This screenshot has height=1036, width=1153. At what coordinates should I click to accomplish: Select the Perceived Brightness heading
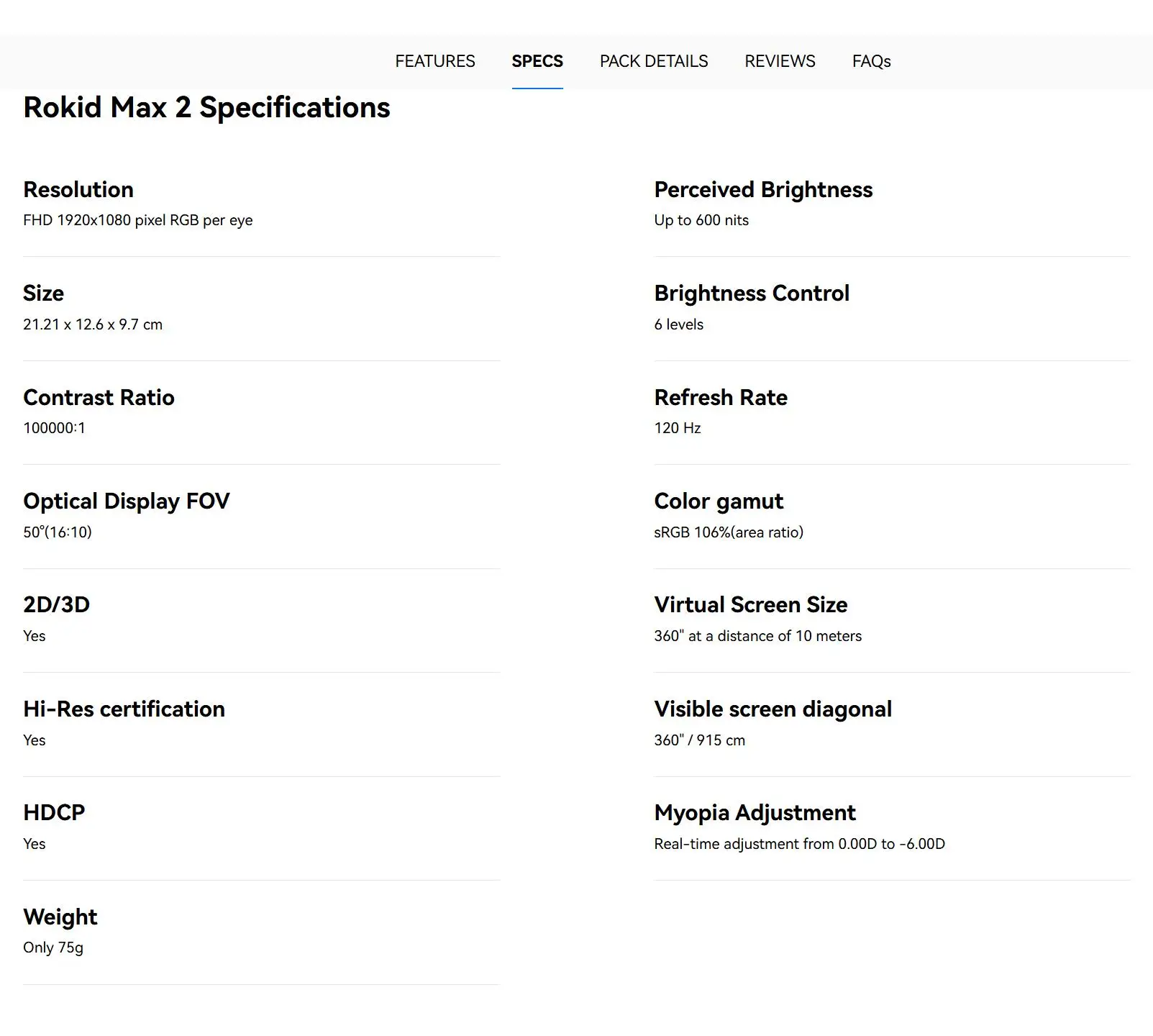(x=763, y=190)
